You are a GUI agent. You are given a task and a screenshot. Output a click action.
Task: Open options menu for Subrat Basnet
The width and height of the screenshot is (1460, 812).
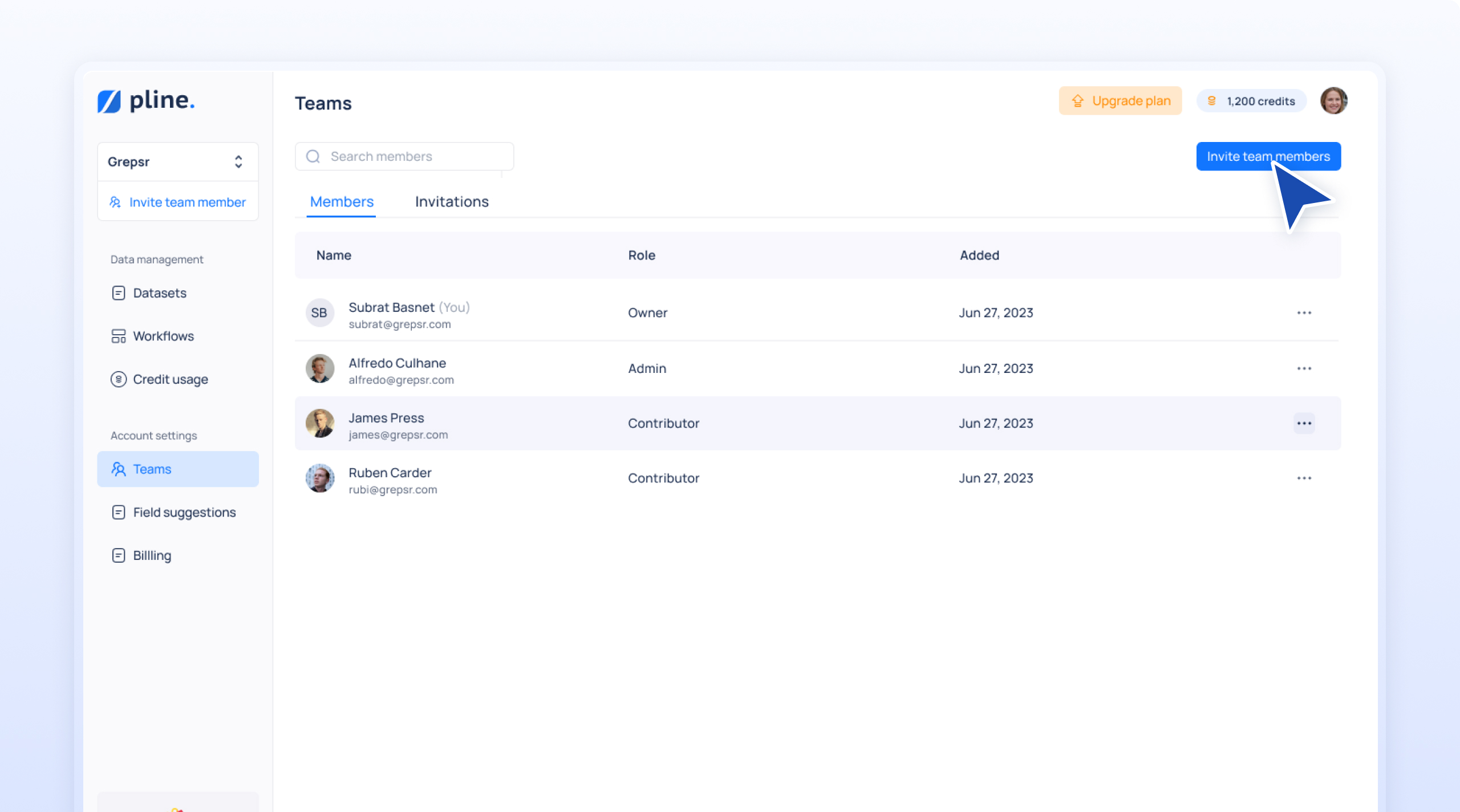tap(1305, 312)
